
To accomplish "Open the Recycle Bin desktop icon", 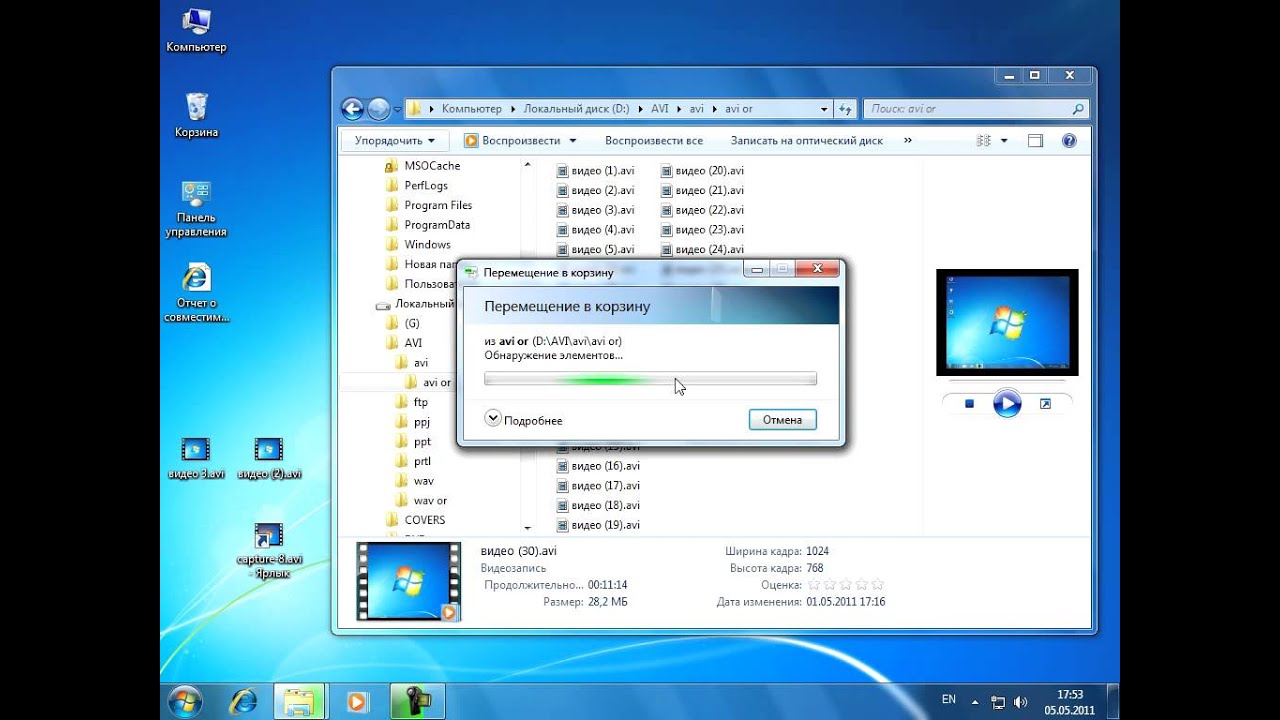I will [196, 115].
